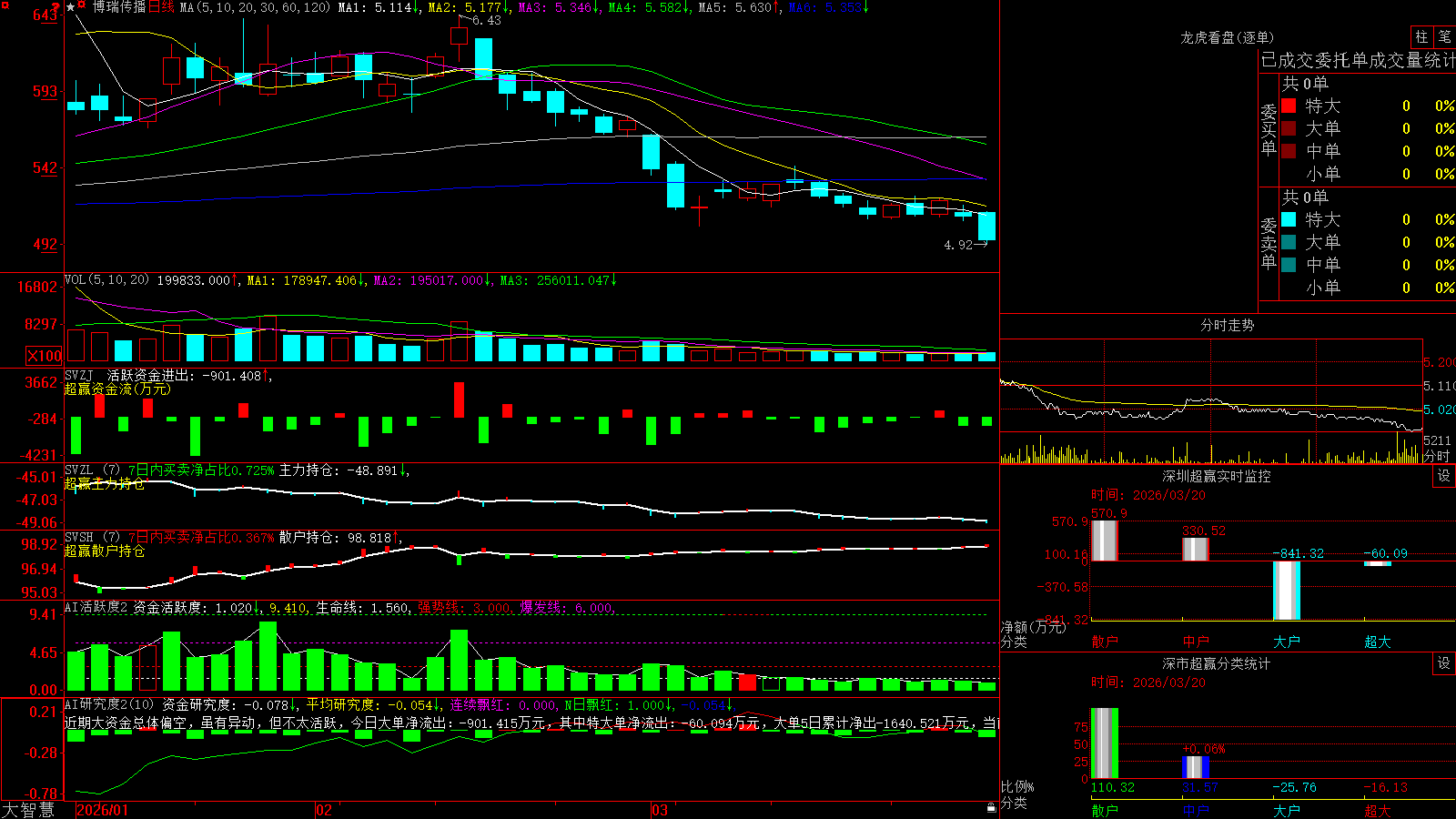Click the MA1: 5.114 value
1456x819 pixels.
pyautogui.click(x=378, y=7)
